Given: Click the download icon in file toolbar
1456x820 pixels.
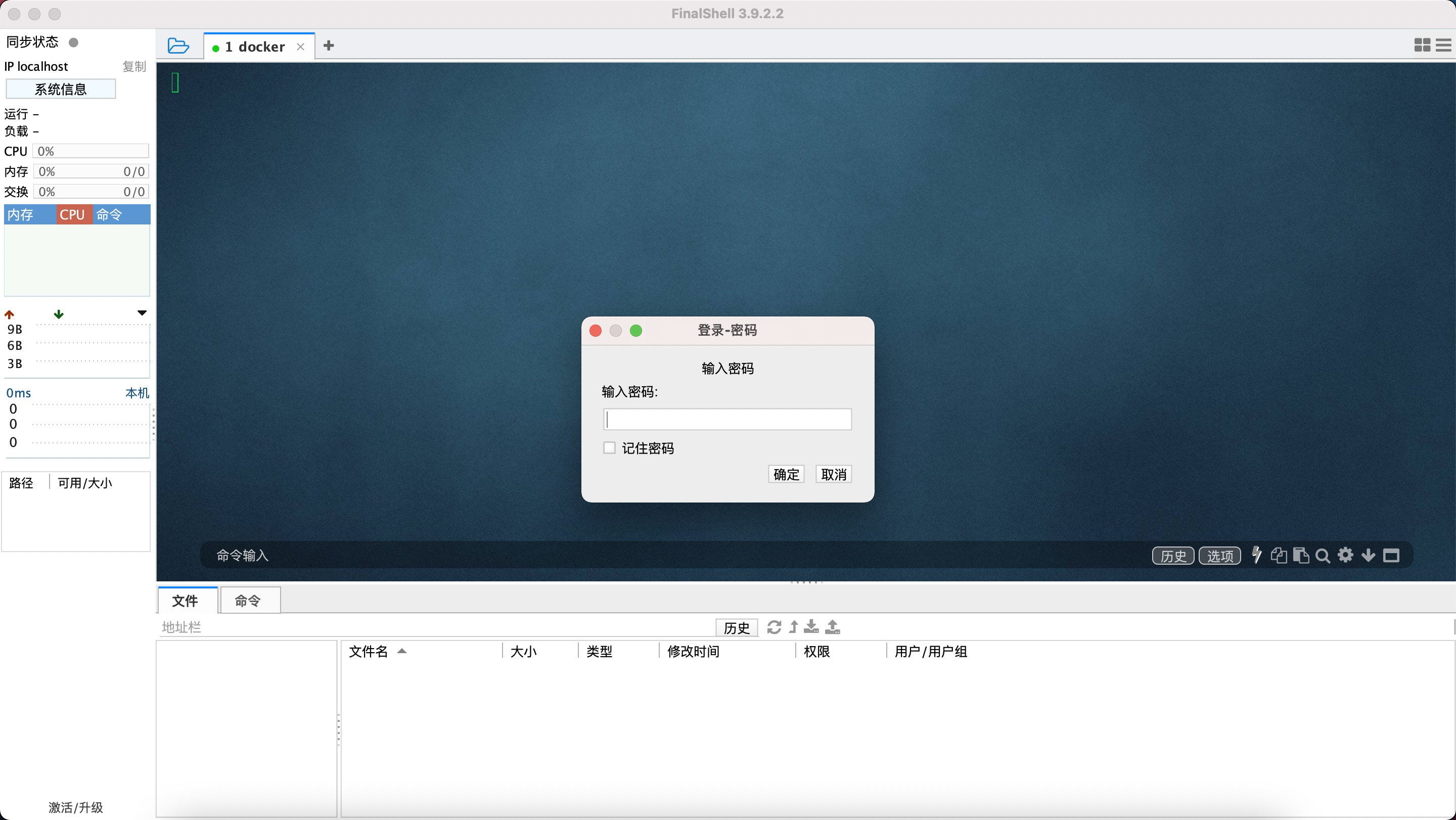Looking at the screenshot, I should pos(811,626).
